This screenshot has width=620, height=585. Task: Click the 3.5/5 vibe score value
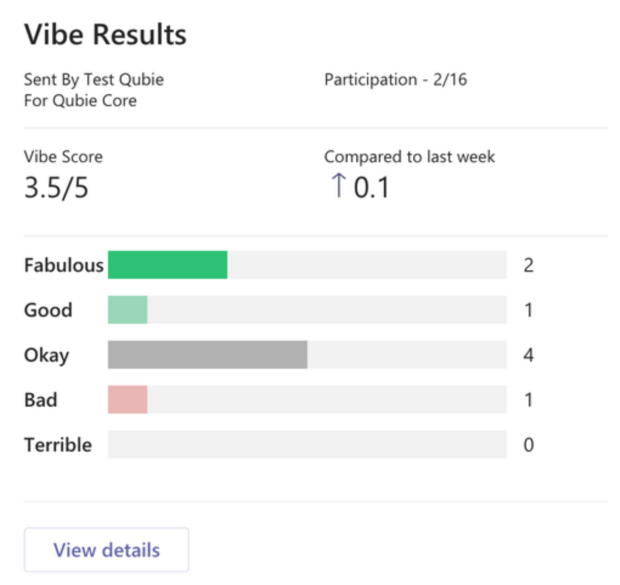[x=56, y=187]
